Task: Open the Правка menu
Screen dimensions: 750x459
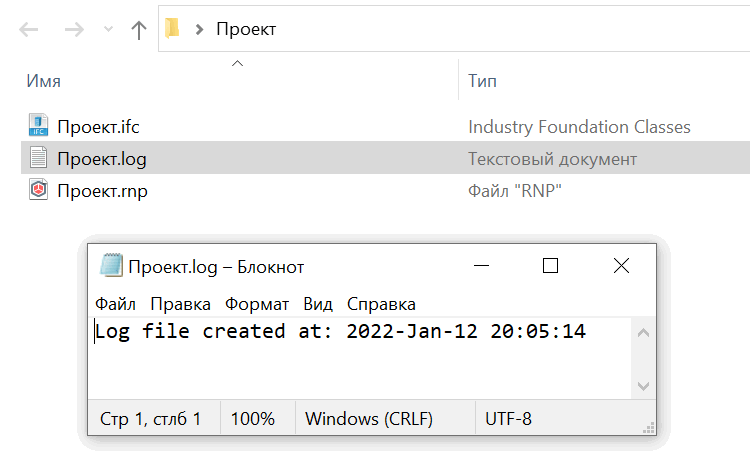Action: (180, 304)
